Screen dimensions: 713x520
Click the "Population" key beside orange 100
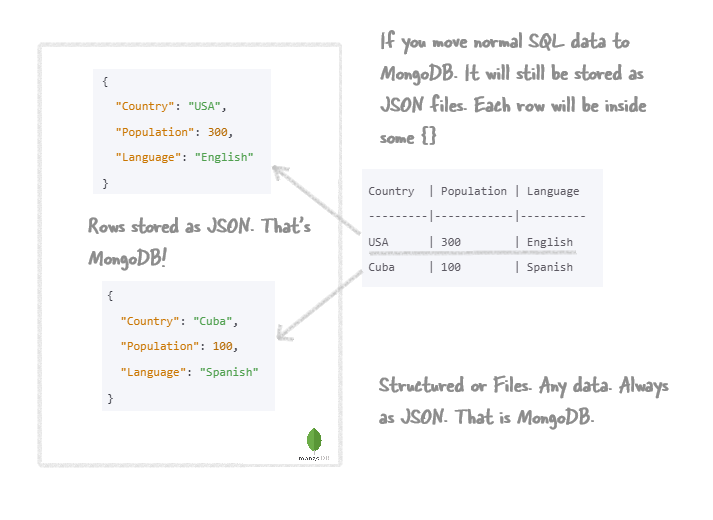[x=160, y=346]
